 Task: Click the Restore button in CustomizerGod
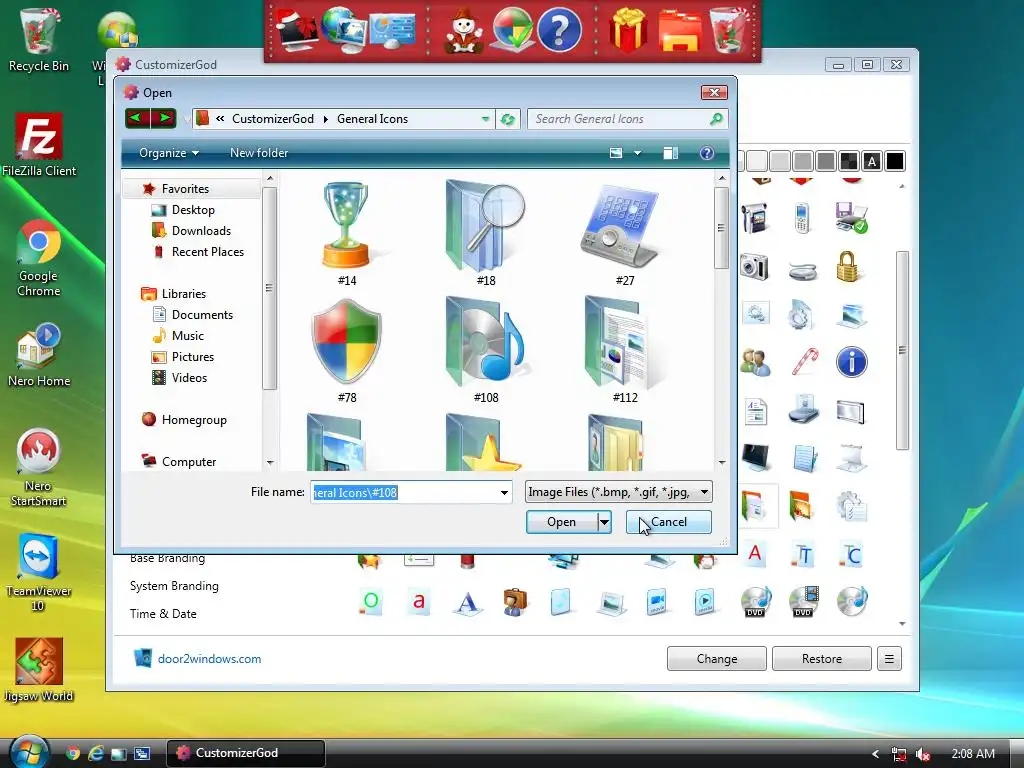(822, 659)
